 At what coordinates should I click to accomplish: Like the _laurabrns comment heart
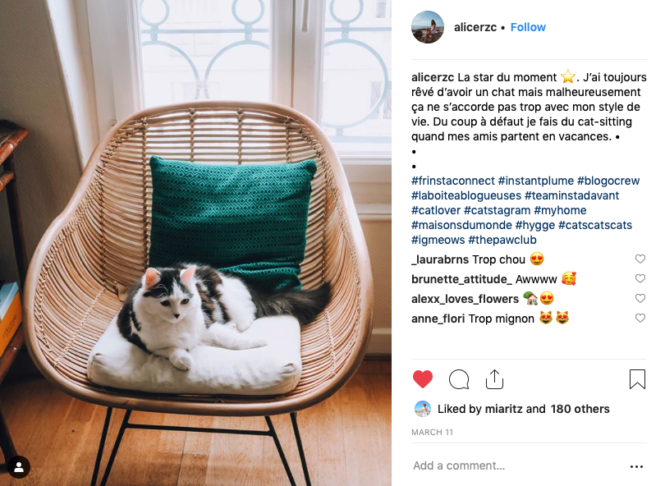[x=640, y=259]
